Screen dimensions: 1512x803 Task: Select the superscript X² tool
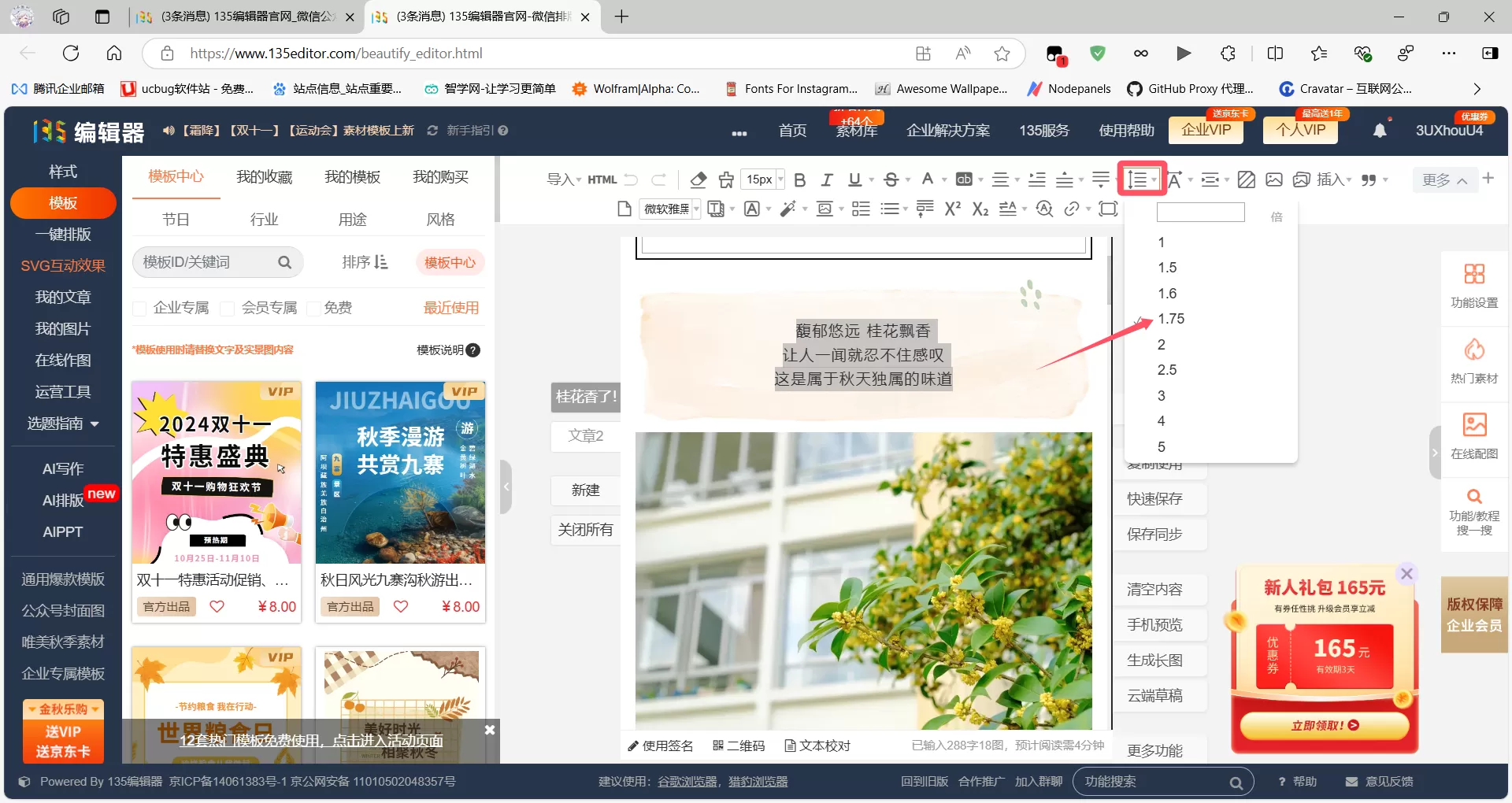[952, 209]
